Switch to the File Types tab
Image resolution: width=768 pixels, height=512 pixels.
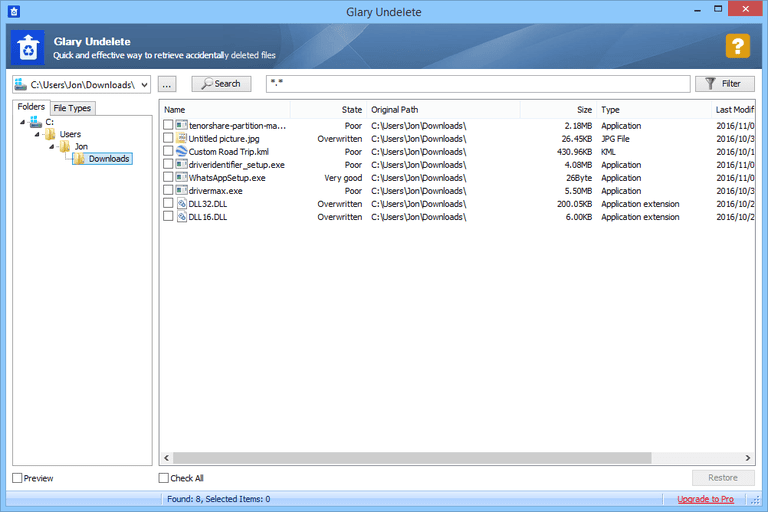(x=72, y=108)
